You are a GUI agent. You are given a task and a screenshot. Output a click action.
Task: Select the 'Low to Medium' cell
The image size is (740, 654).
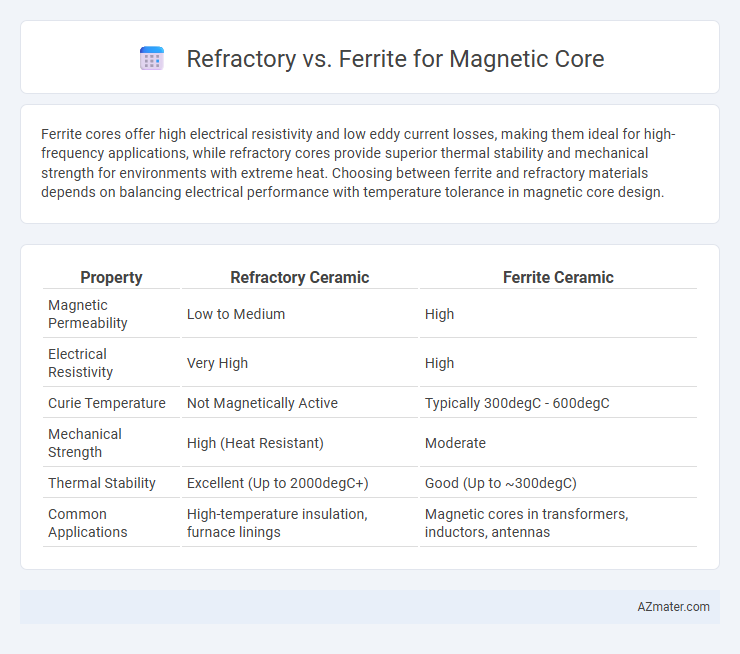coord(236,314)
